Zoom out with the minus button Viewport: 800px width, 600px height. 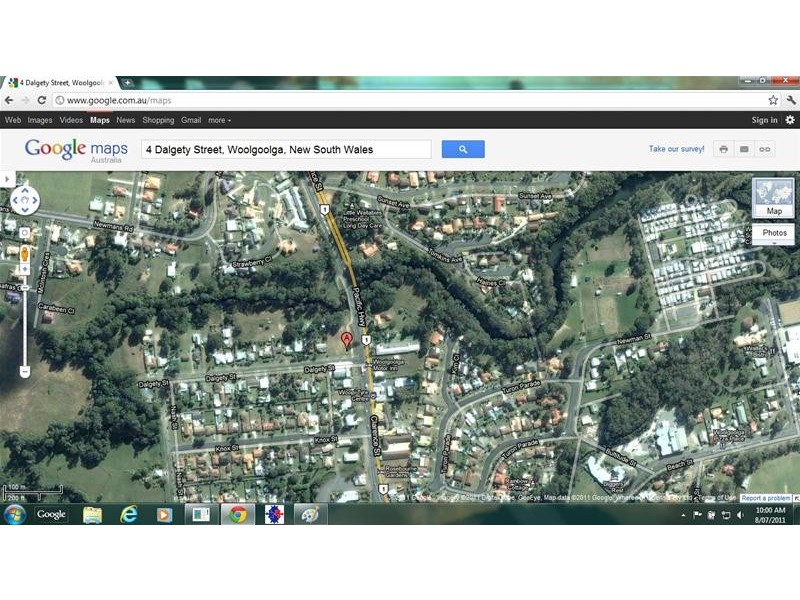[24, 372]
